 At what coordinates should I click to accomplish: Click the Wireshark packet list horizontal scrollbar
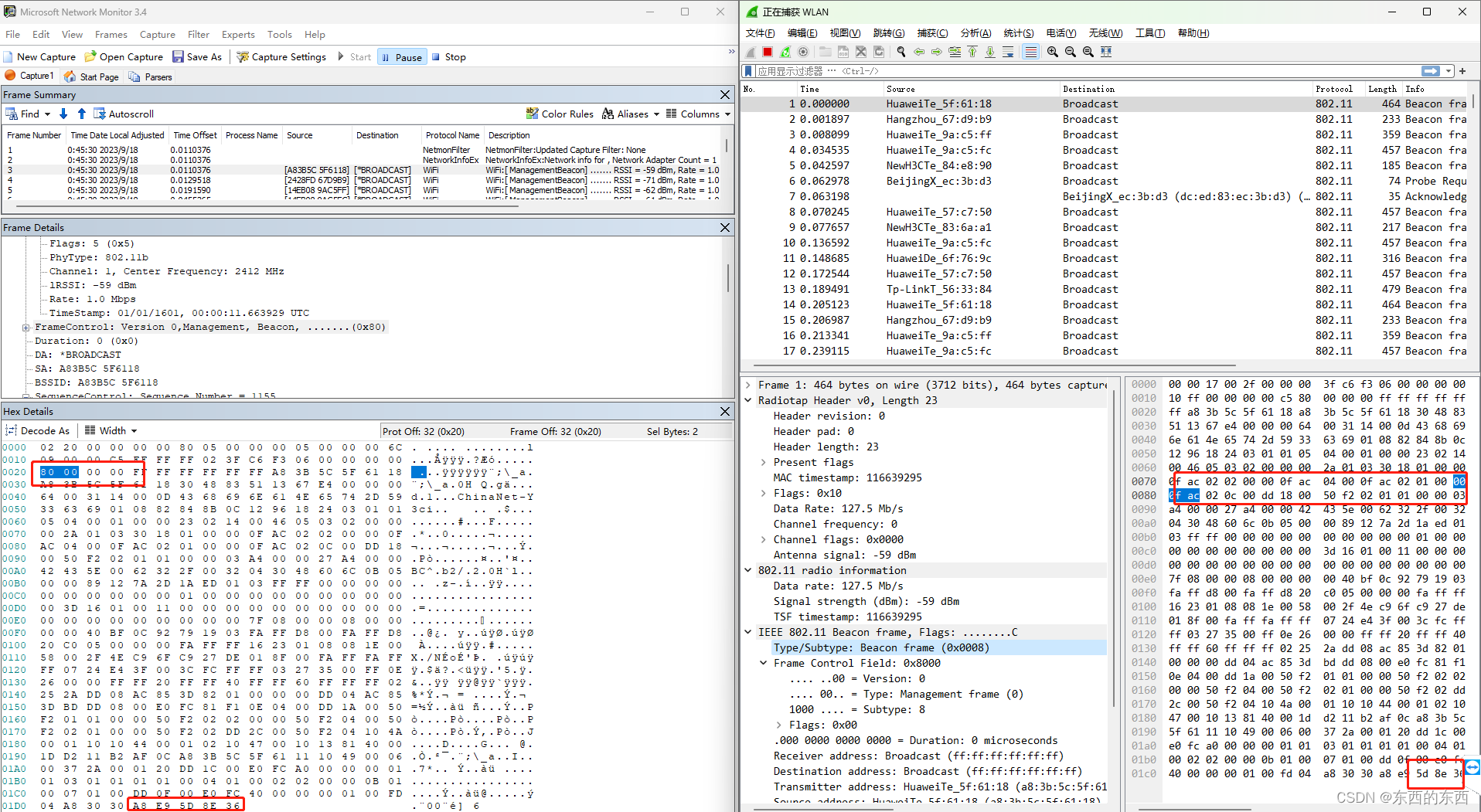pyautogui.click(x=996, y=365)
